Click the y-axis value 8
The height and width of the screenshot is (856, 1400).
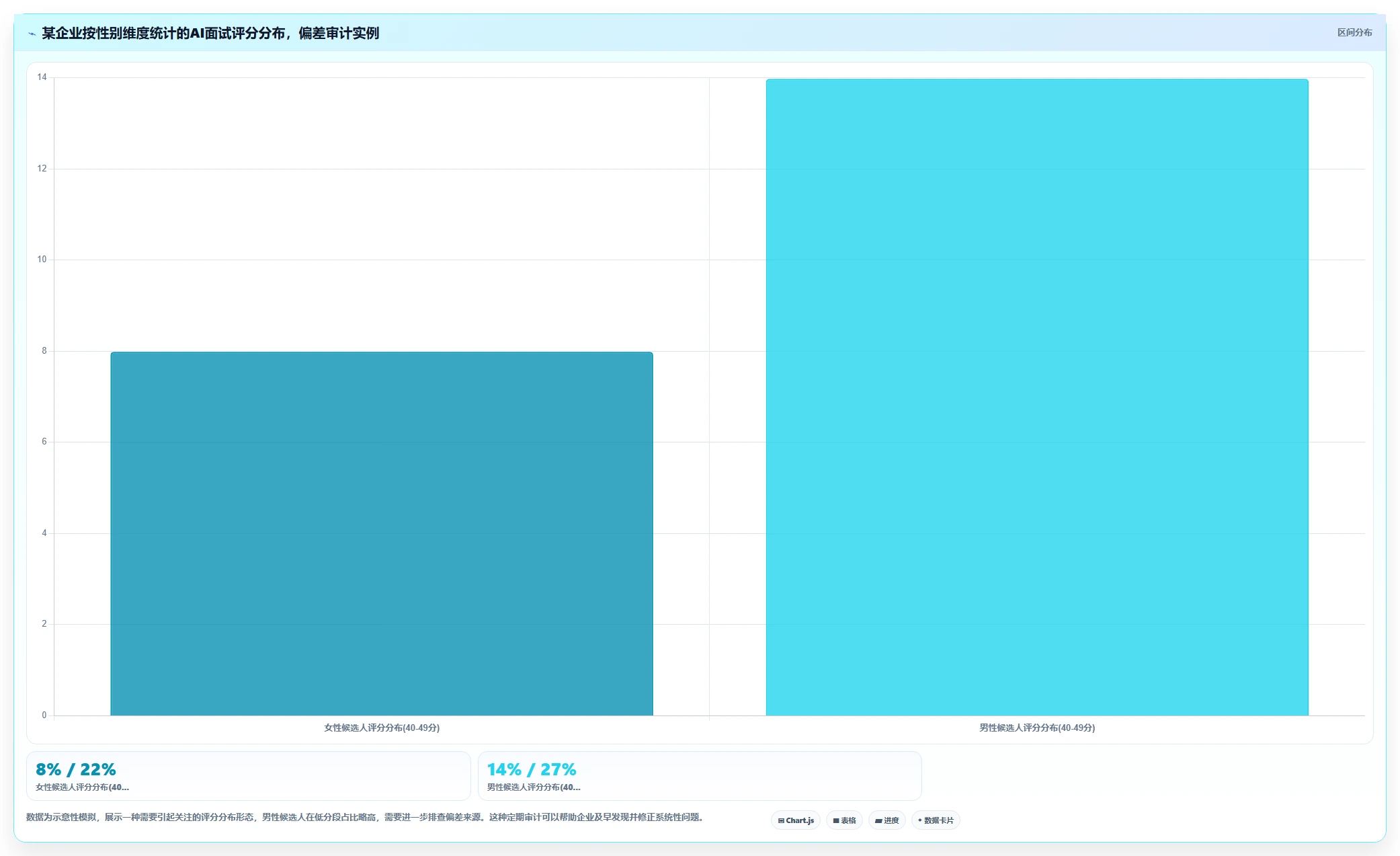pos(44,351)
